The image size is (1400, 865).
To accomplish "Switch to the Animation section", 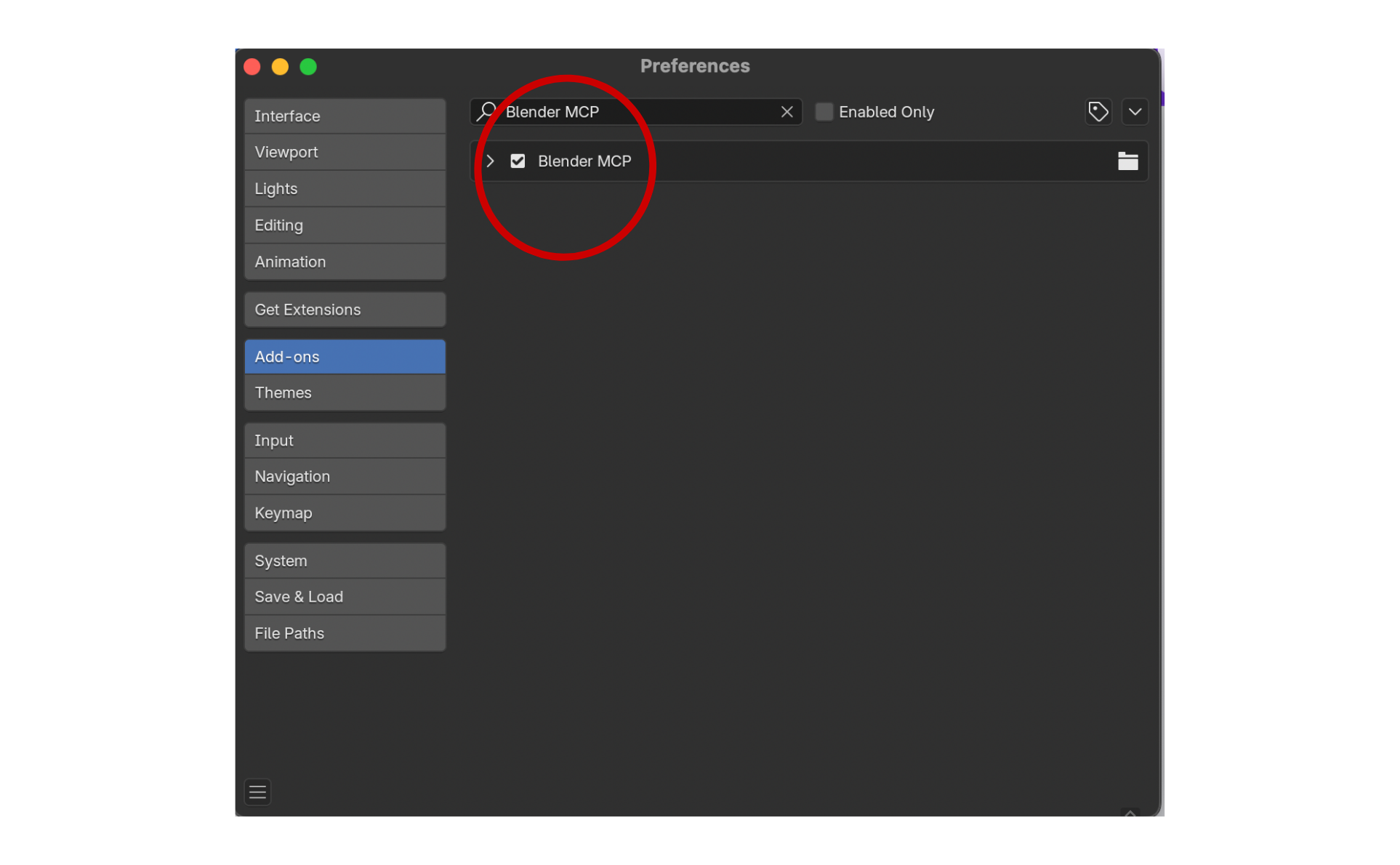I will 345,262.
